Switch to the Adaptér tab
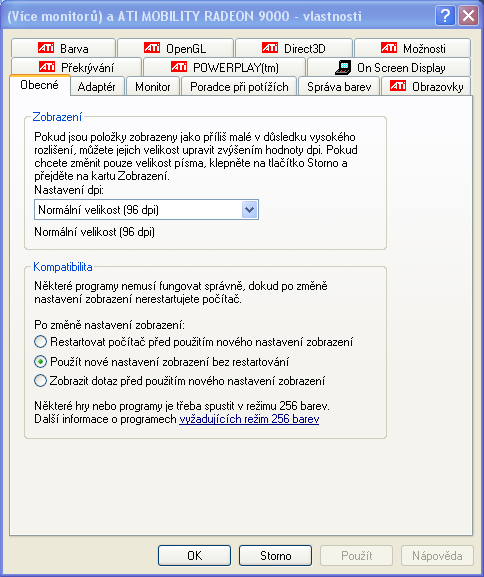 96,87
